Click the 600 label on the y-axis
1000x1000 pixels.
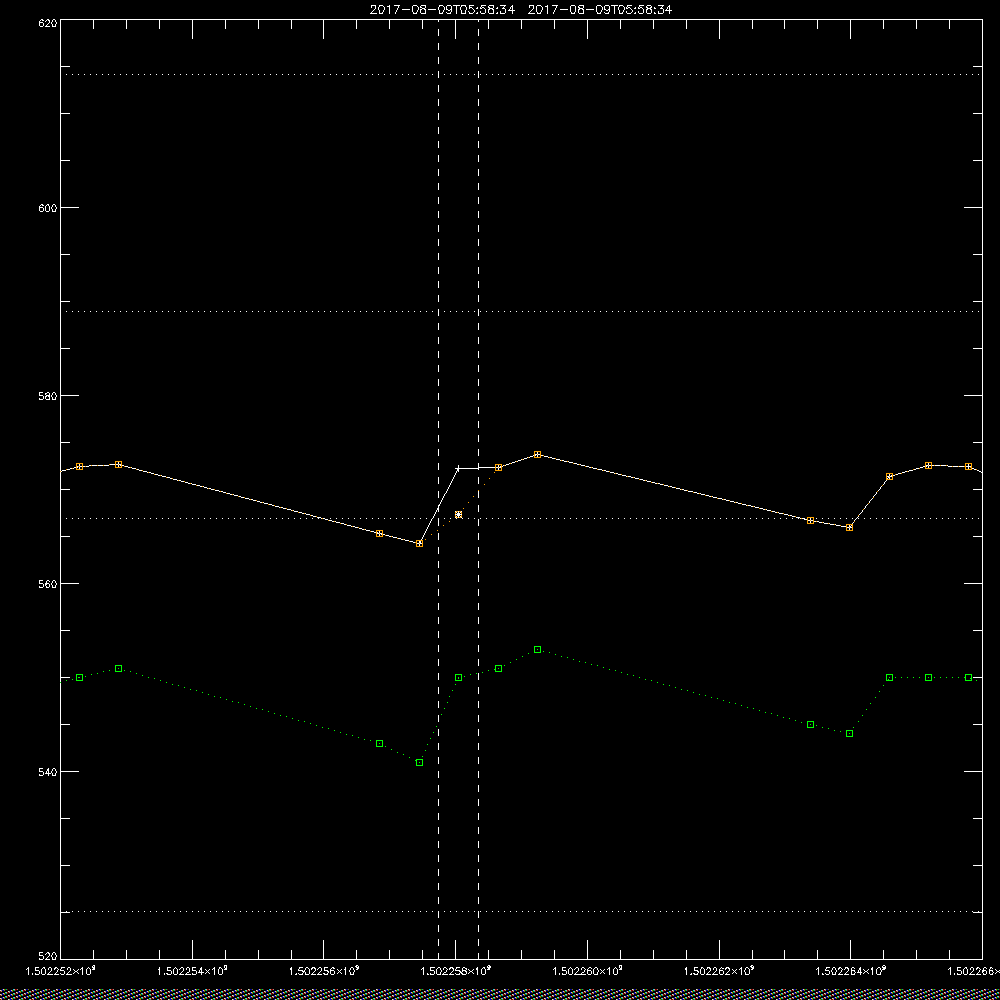pyautogui.click(x=48, y=208)
